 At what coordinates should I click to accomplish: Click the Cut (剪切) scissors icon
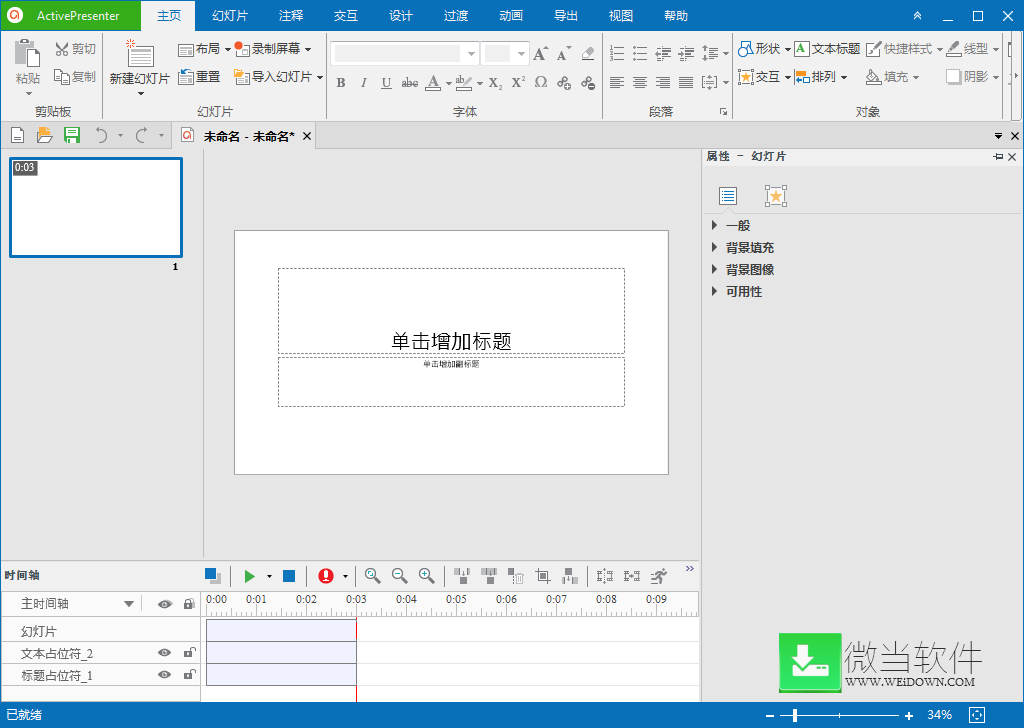pos(62,49)
